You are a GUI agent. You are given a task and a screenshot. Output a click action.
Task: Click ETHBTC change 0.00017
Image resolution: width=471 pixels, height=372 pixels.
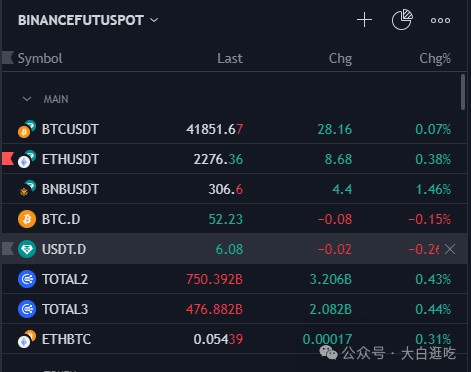(x=327, y=339)
